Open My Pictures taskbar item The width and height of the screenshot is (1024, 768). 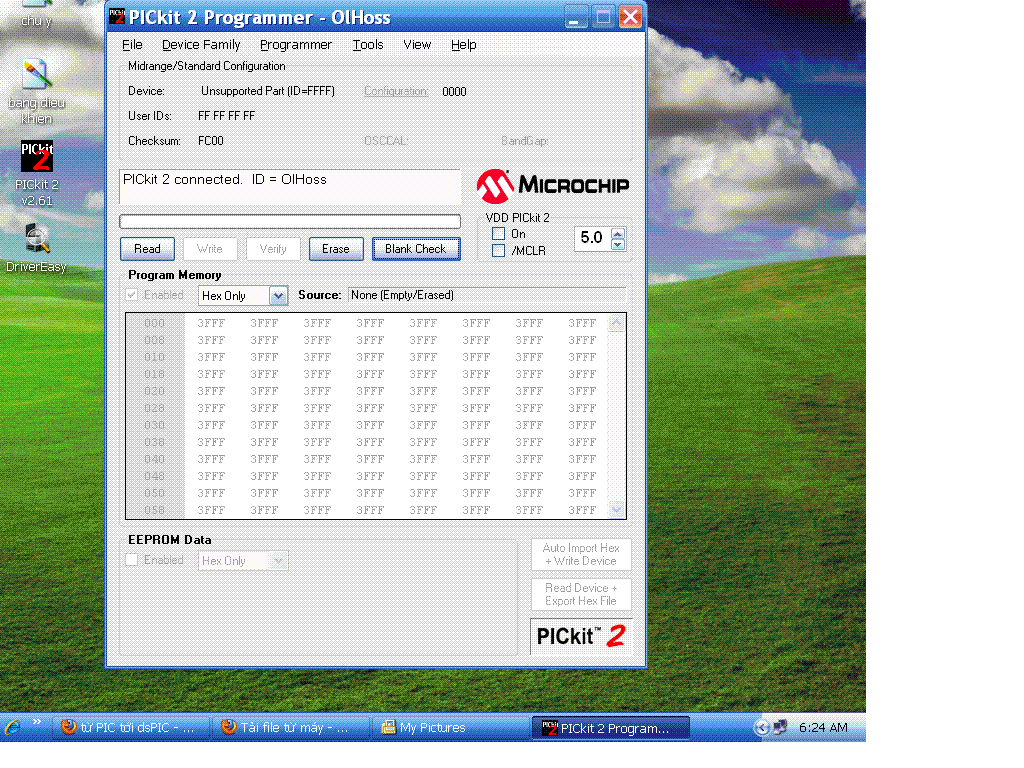pyautogui.click(x=451, y=728)
